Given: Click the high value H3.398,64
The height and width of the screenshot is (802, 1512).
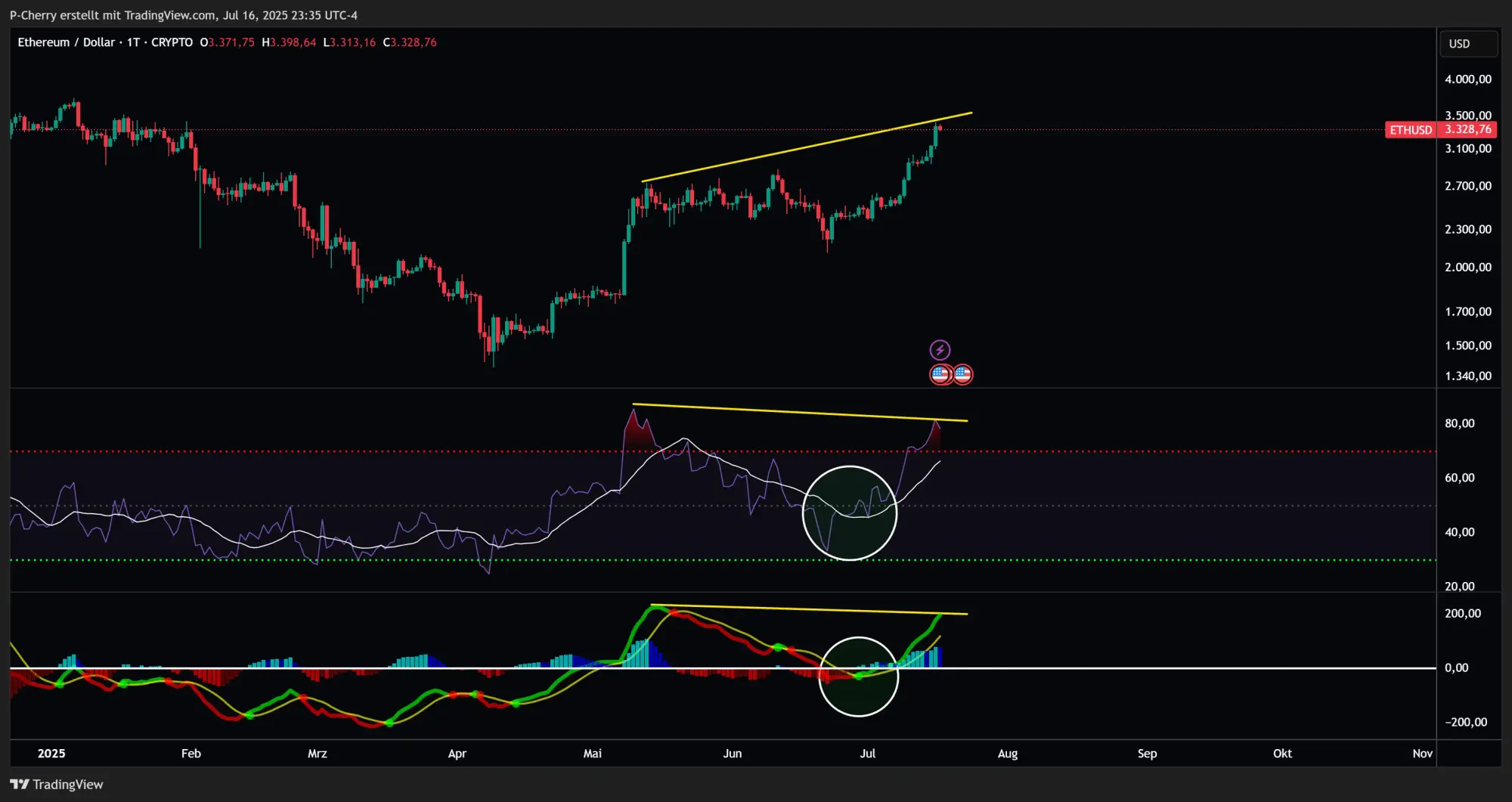Looking at the screenshot, I should (289, 42).
